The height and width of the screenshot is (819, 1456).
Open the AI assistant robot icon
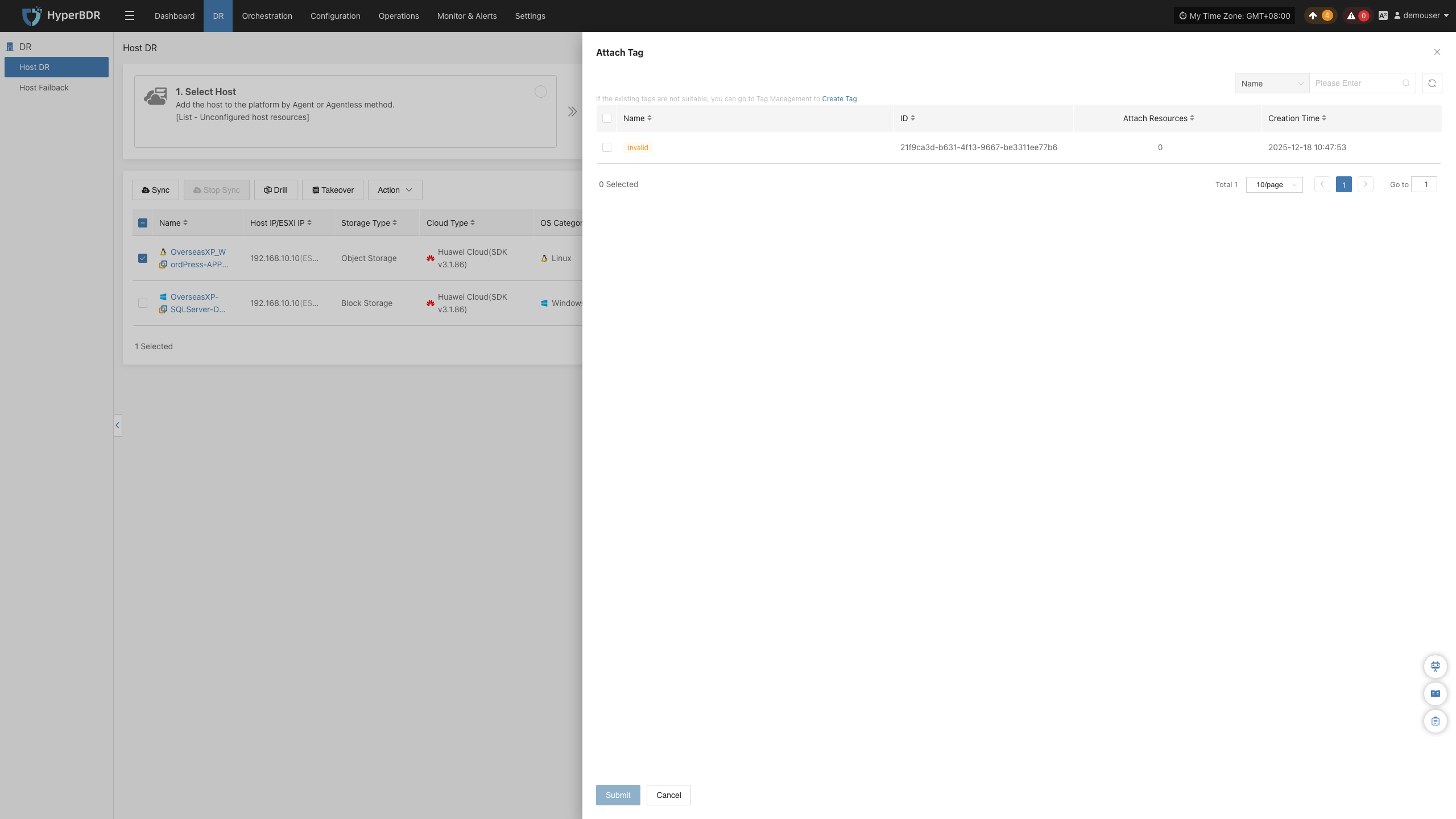(x=1436, y=667)
